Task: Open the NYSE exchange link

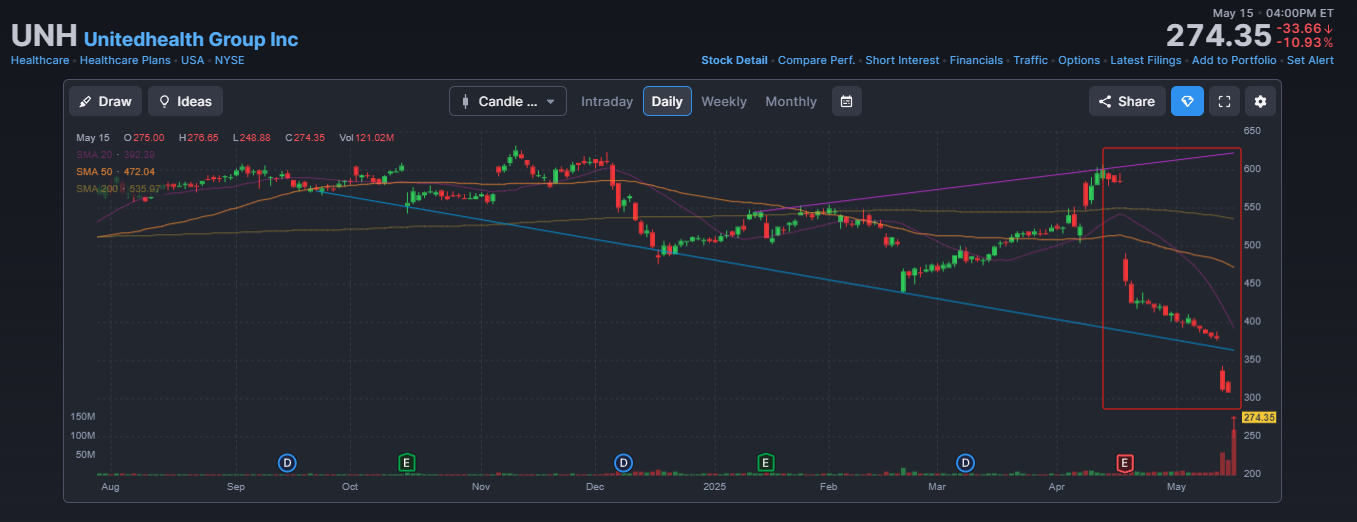Action: [x=230, y=60]
